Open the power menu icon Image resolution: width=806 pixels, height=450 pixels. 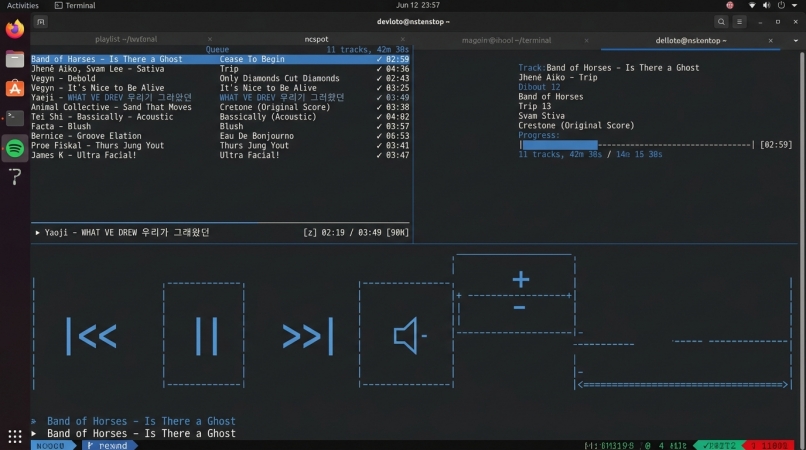coord(781,5)
